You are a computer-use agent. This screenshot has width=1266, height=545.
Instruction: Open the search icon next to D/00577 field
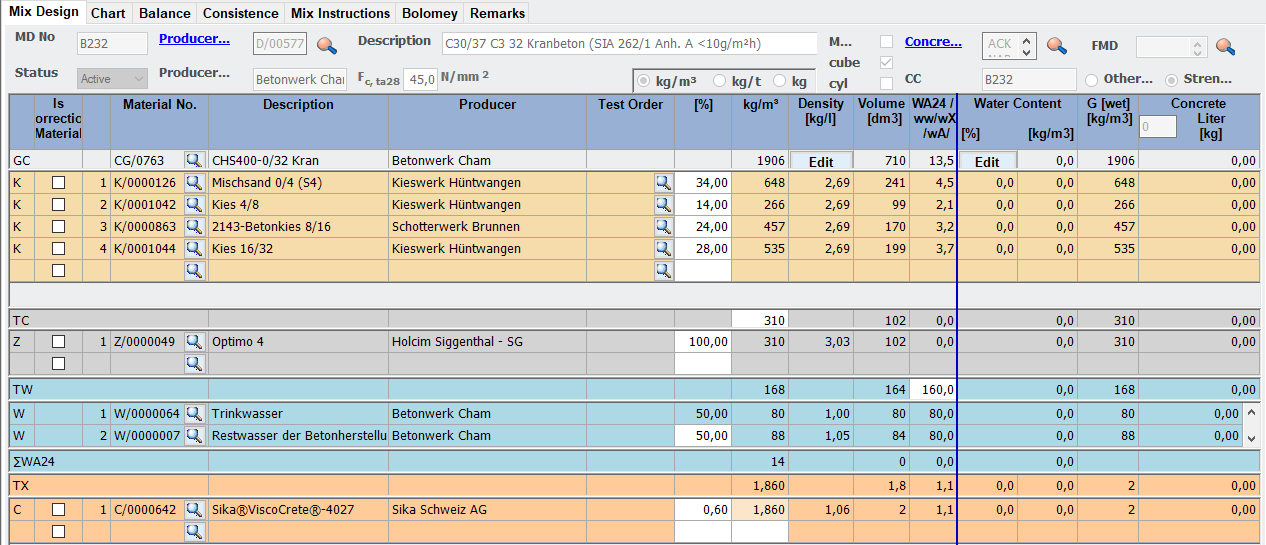click(x=326, y=44)
